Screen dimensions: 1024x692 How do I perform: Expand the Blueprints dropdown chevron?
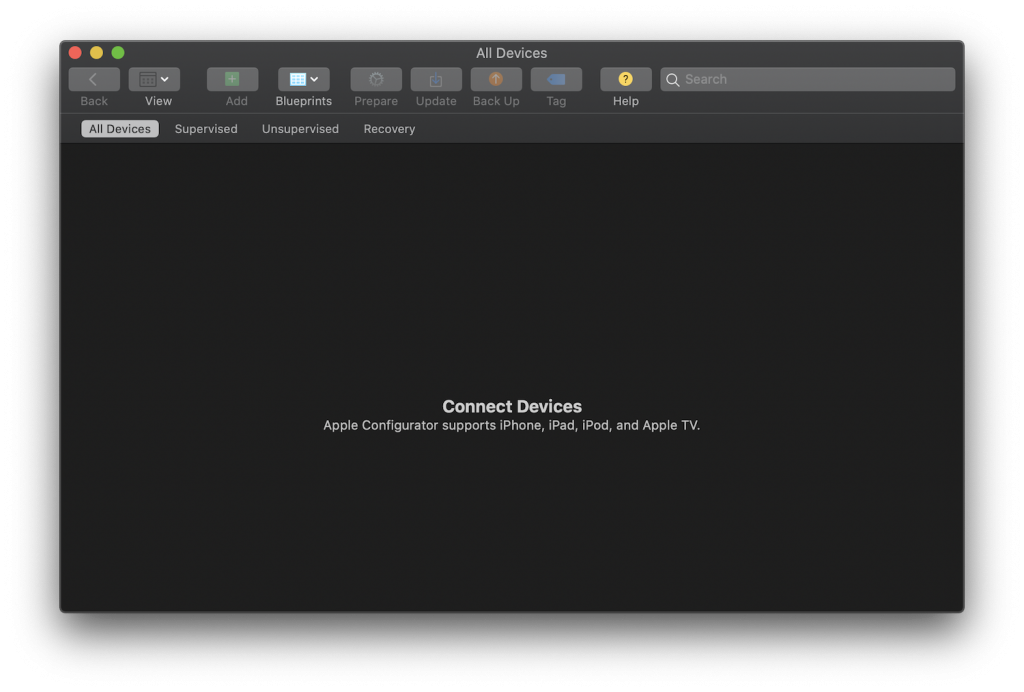(x=314, y=78)
